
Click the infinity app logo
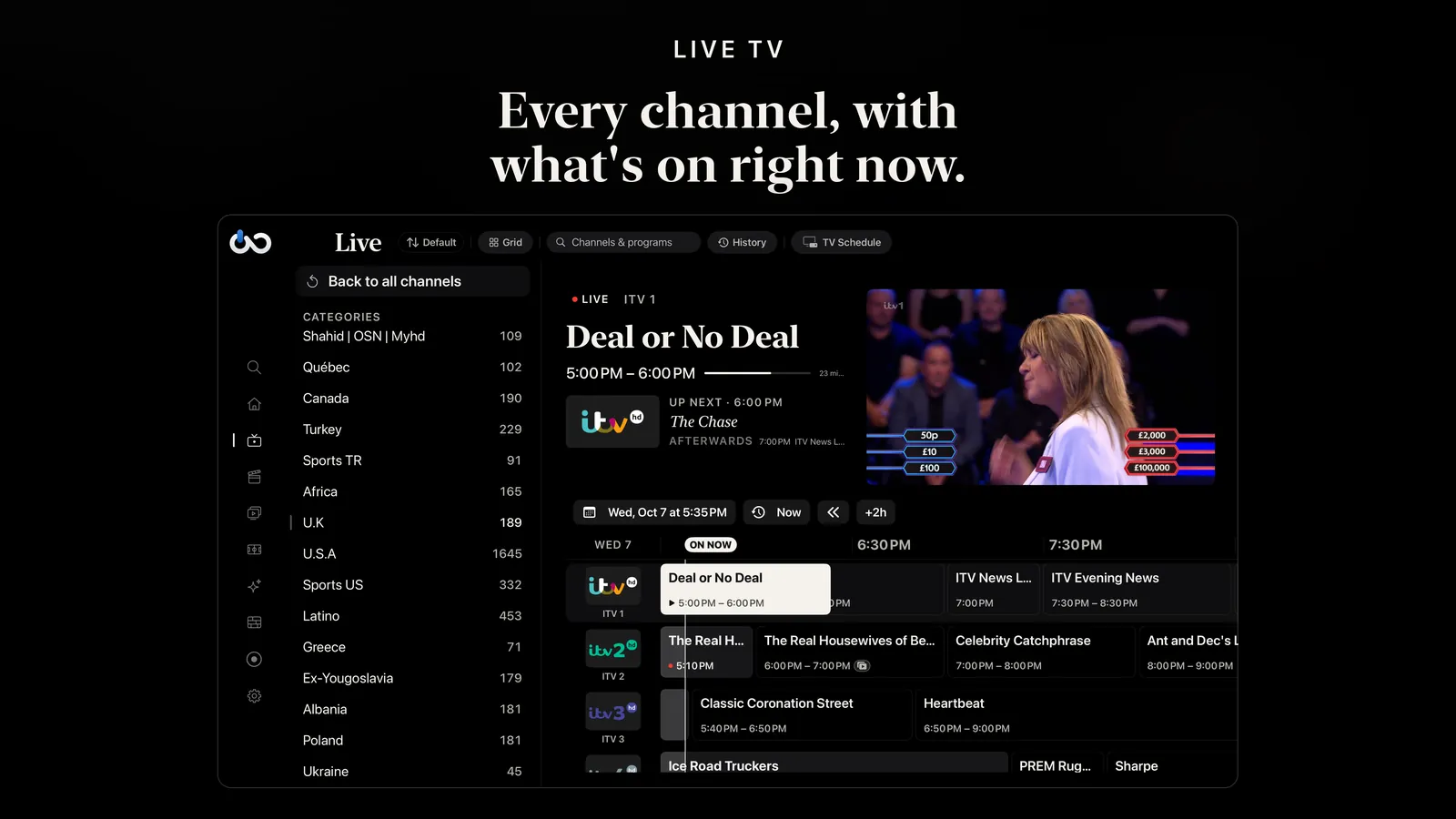[250, 242]
